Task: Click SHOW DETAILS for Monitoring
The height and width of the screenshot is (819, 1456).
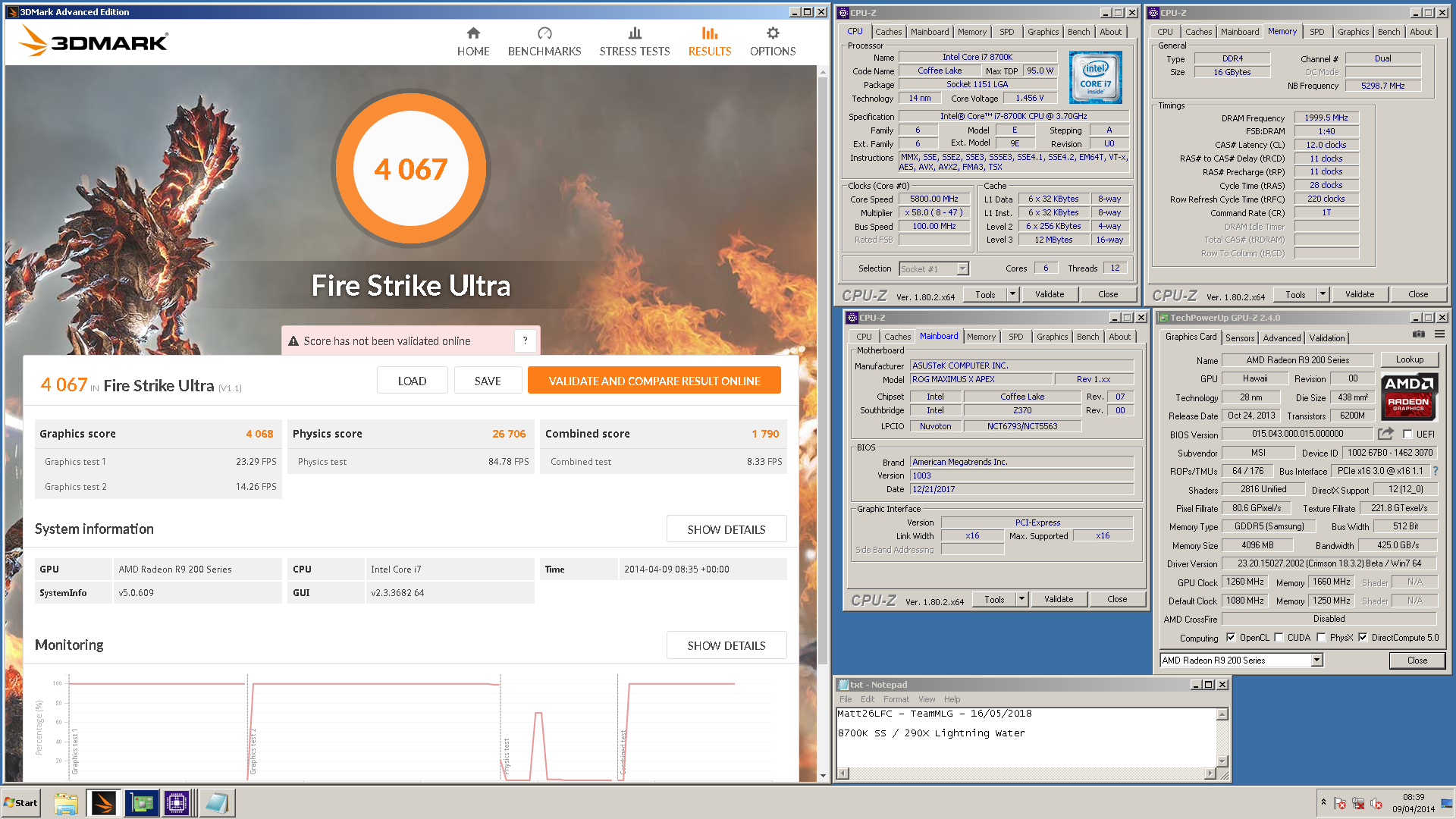Action: pyautogui.click(x=726, y=645)
